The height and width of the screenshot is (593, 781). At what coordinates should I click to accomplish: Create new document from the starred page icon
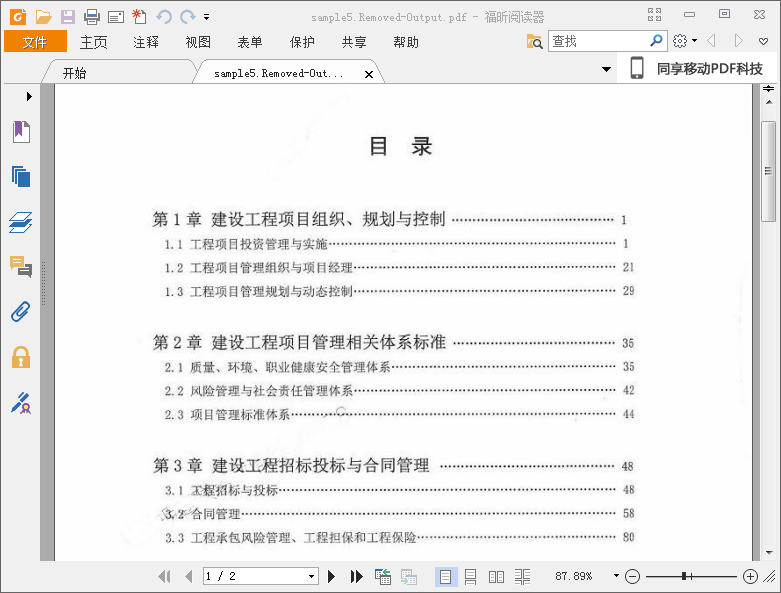(139, 17)
